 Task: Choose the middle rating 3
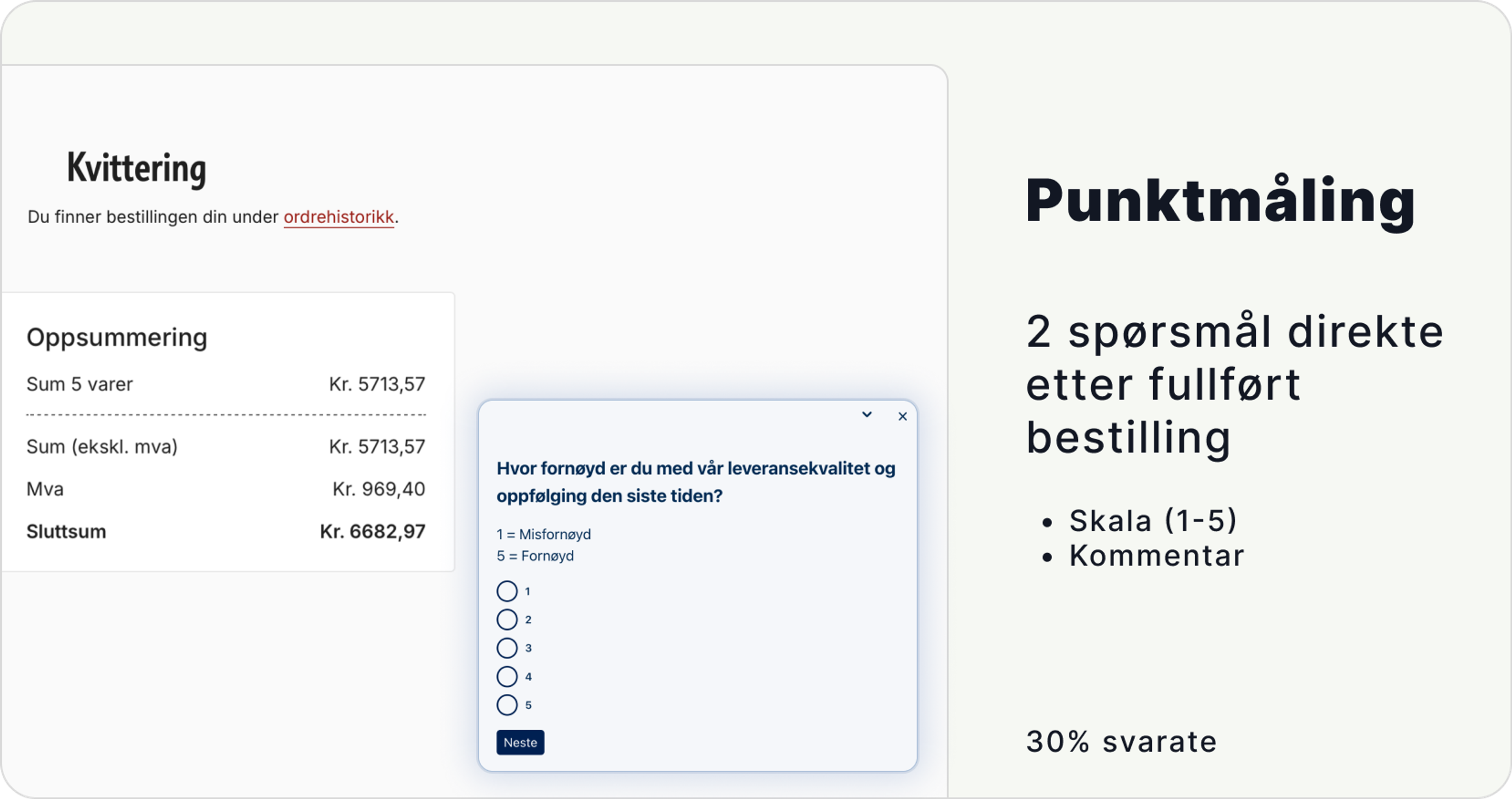pos(506,647)
